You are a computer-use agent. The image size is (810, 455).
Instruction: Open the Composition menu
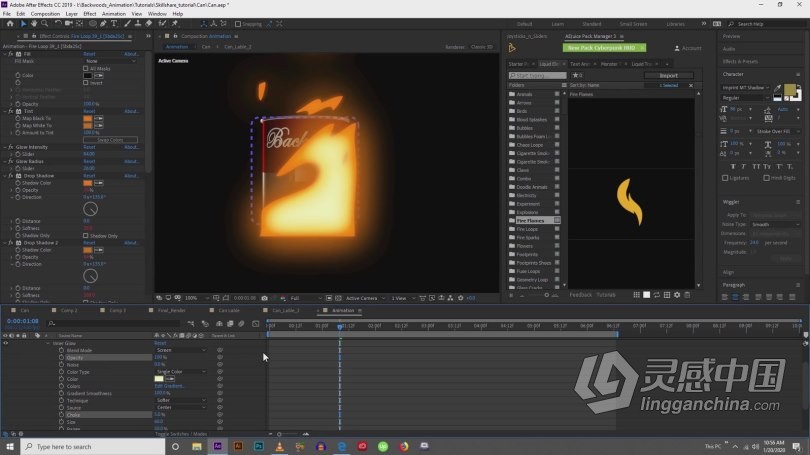pyautogui.click(x=45, y=14)
